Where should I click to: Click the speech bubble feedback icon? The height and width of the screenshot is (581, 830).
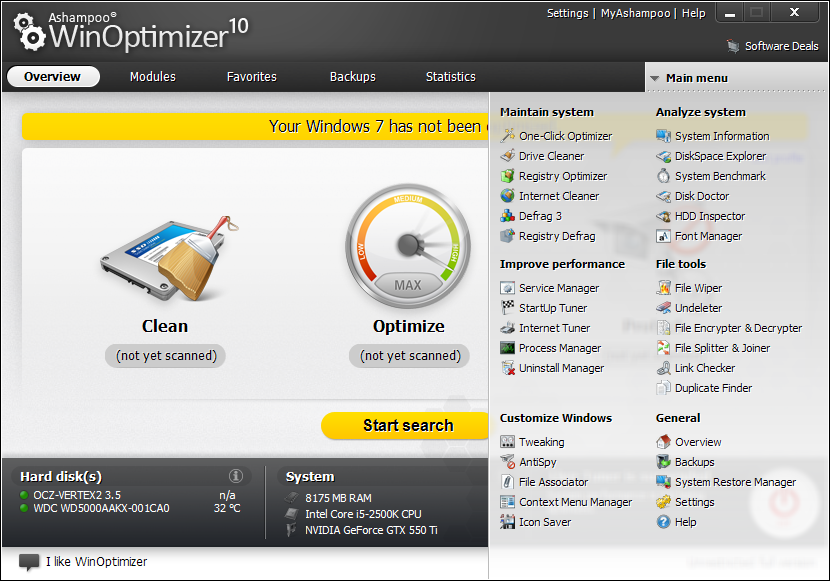29,562
